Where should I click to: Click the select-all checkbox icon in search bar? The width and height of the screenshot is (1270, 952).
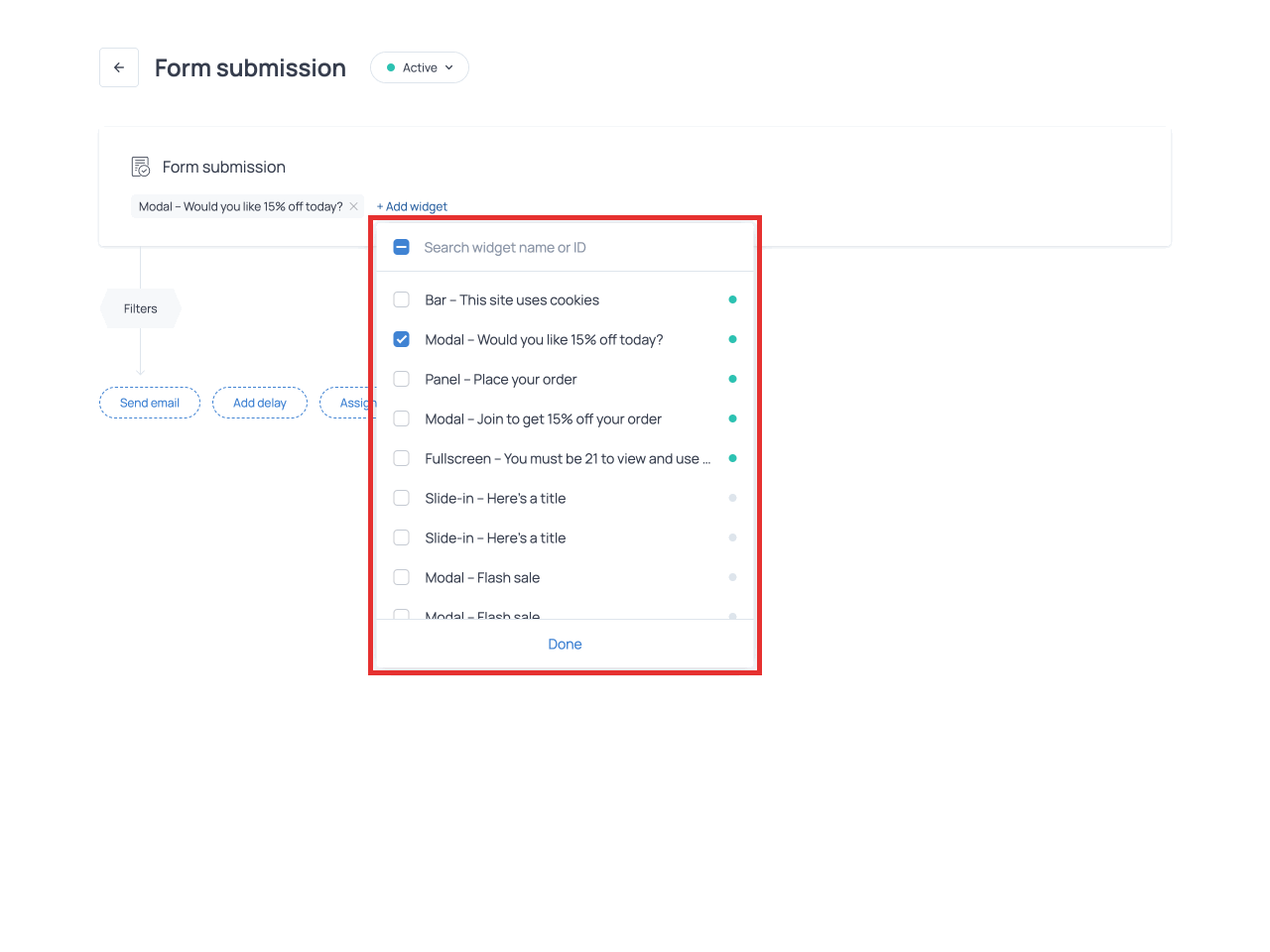(401, 247)
